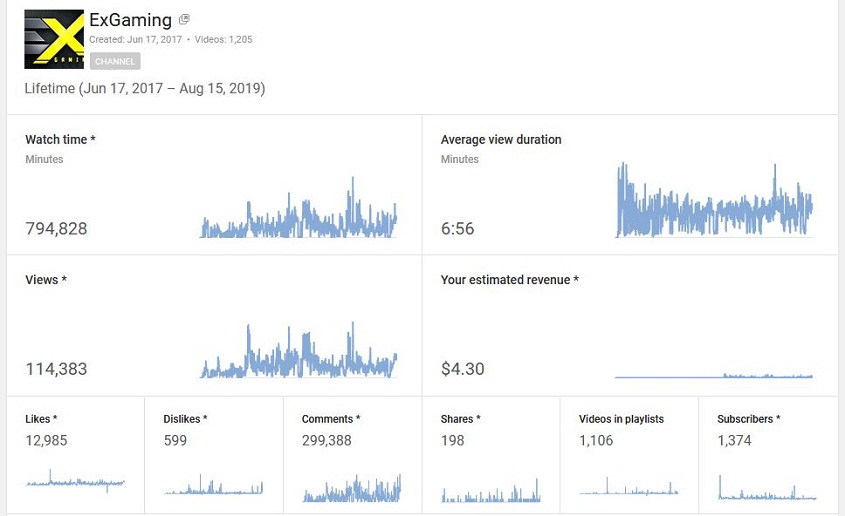The width and height of the screenshot is (845, 516).
Task: Open the Likes metric tile
Action: tap(75, 455)
